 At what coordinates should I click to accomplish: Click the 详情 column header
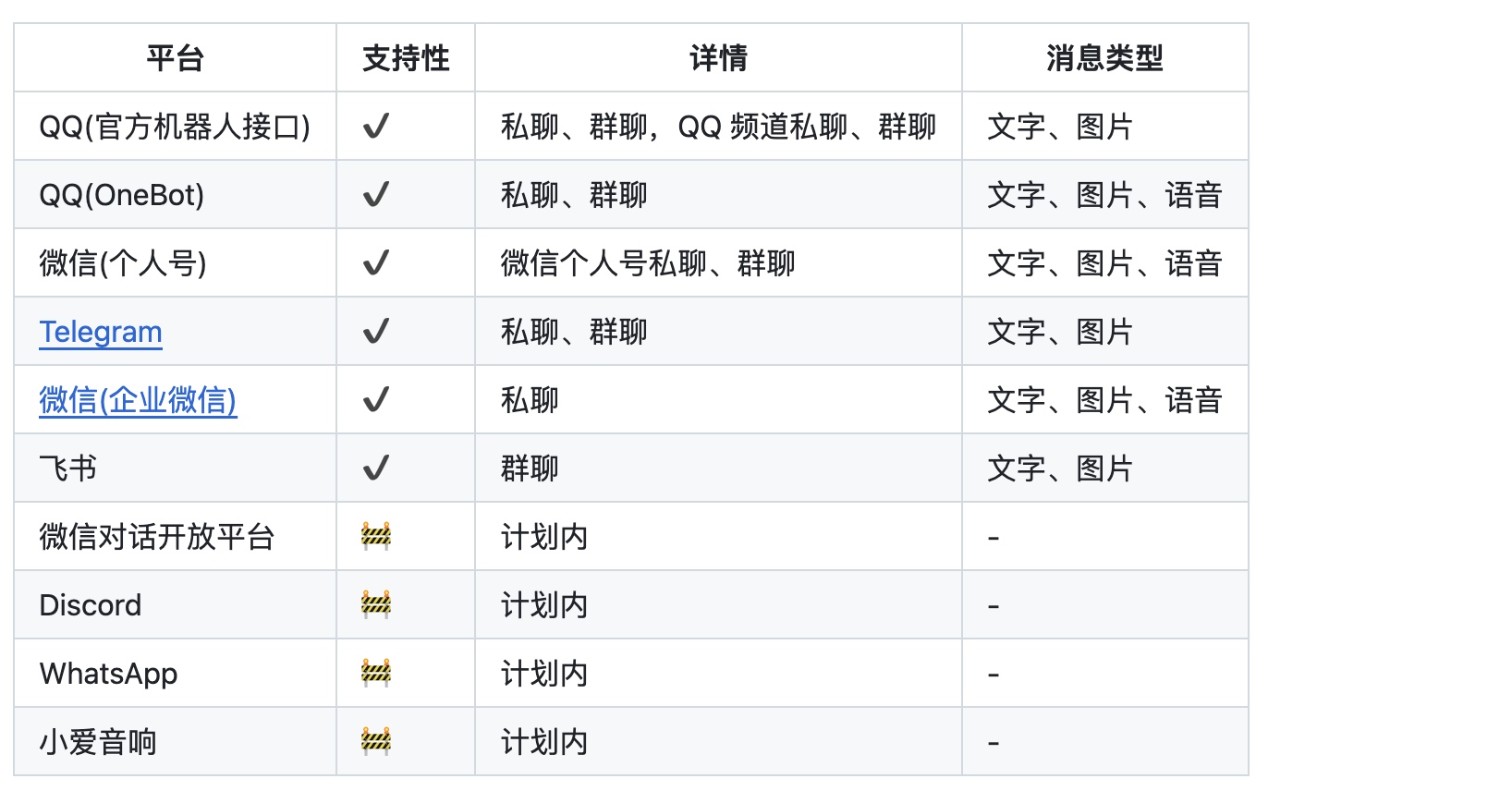coord(718,58)
